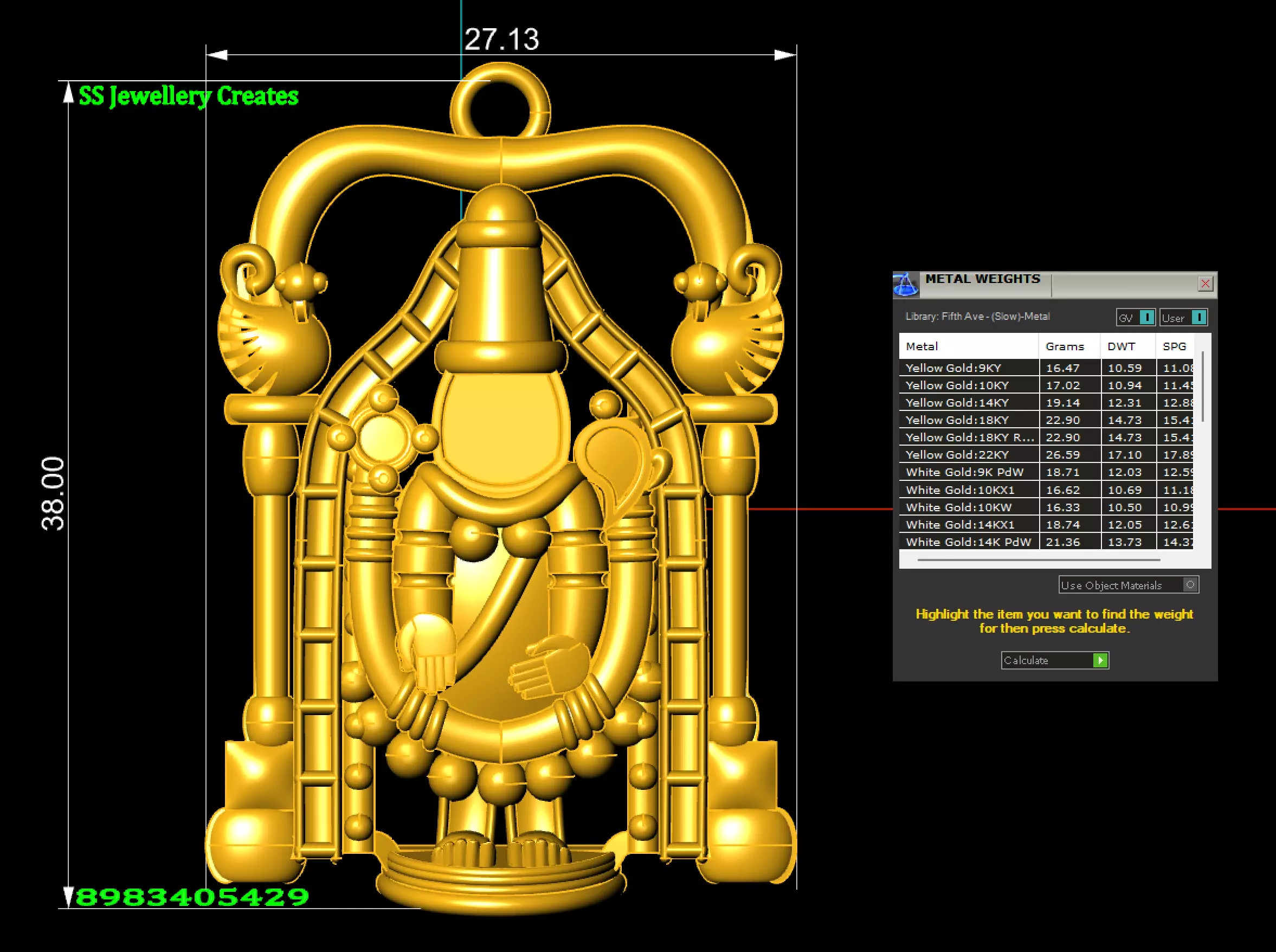1276x952 pixels.
Task: Click the 16.33 grams cell
Action: coord(1070,507)
